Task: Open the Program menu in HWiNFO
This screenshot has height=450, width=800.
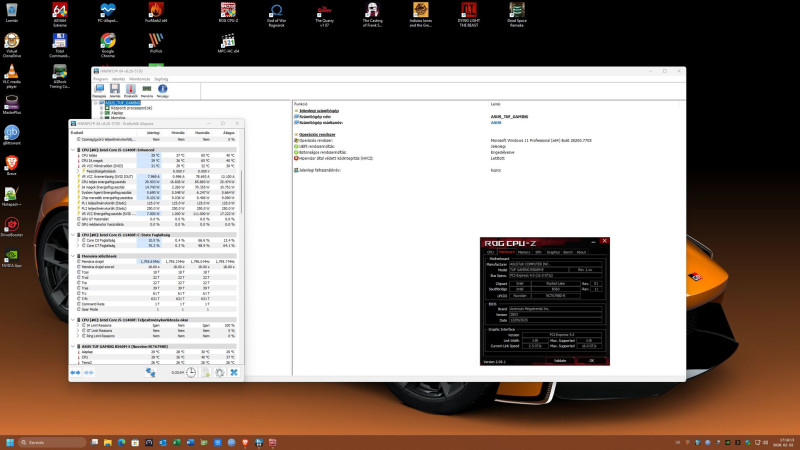Action: 101,78
